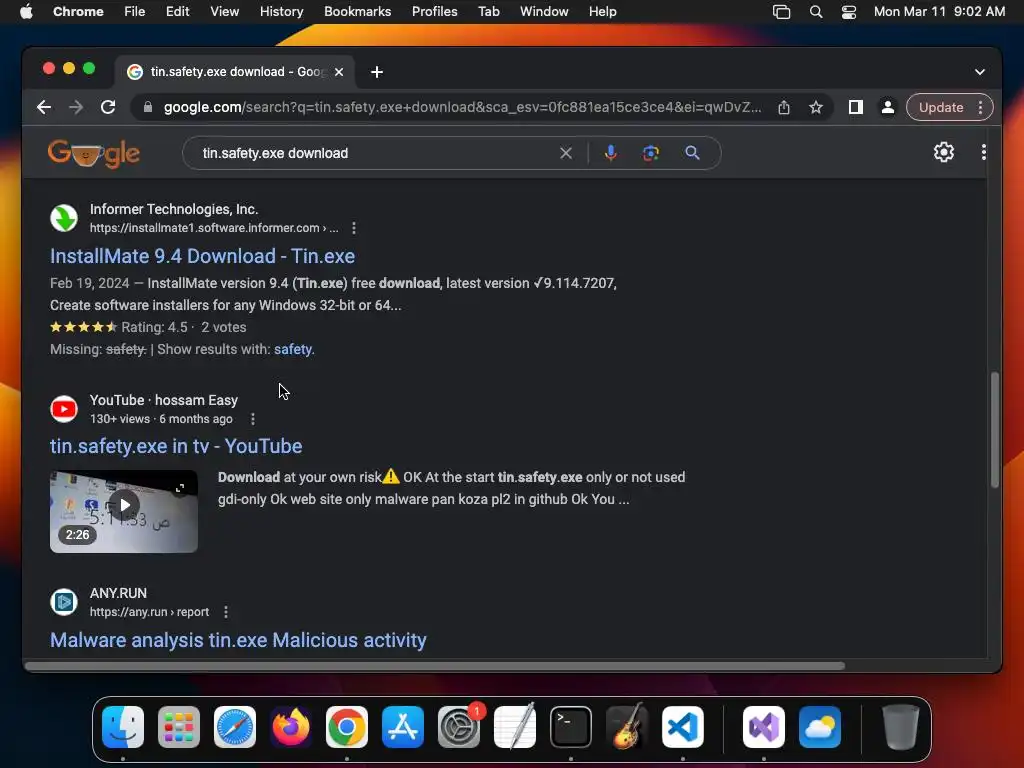Share this page from address bar
Screen dimensions: 1024x768
(x=784, y=107)
